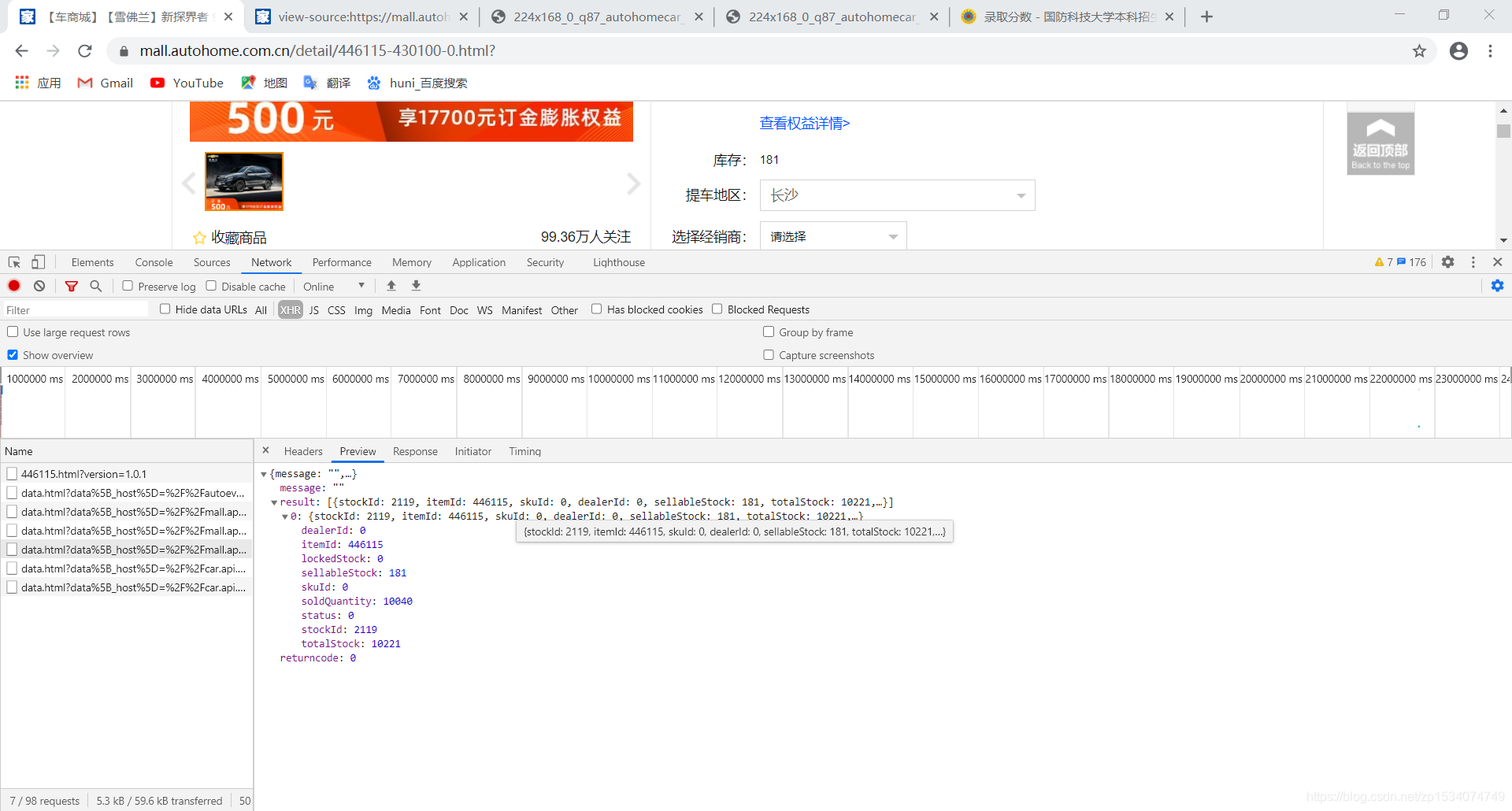Switch to Timing tab
The height and width of the screenshot is (811, 1512).
coord(524,451)
